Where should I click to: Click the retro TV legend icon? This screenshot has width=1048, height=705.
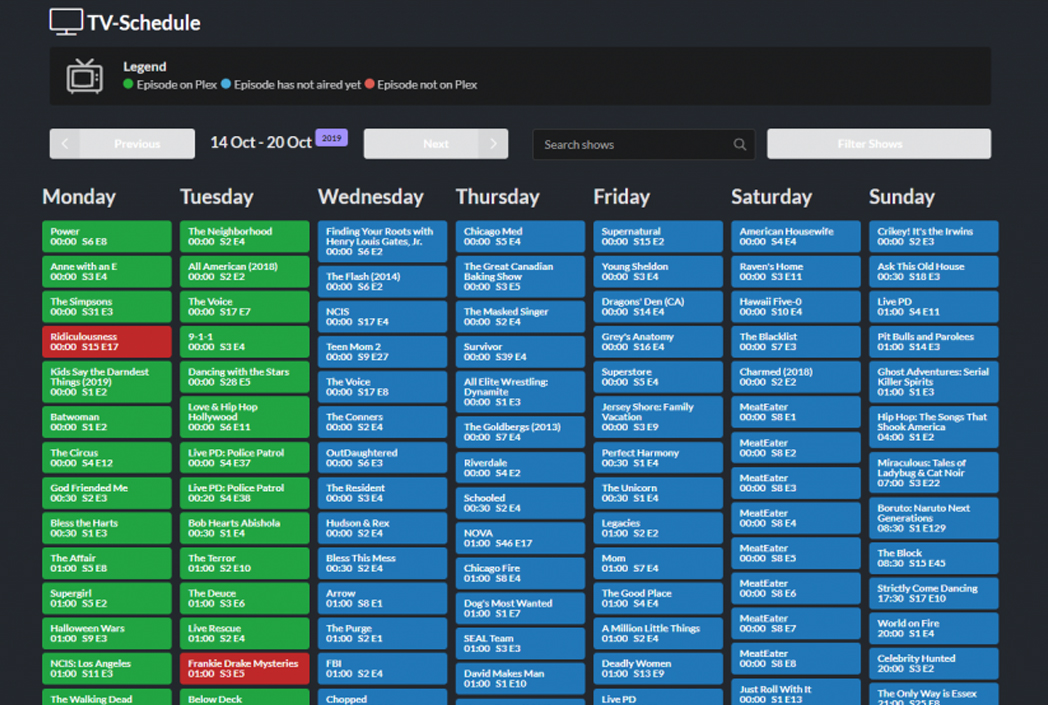84,76
